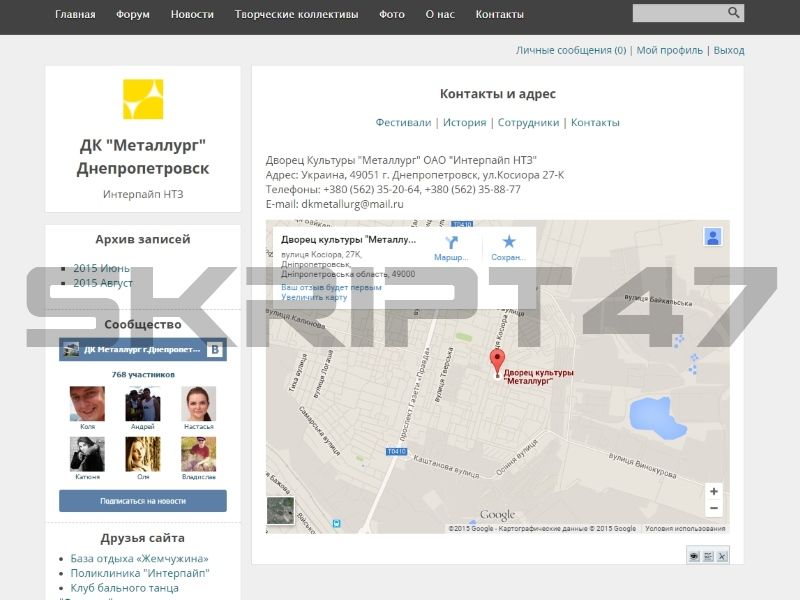Viewport: 800px width, 600px height.
Task: Click the eye view icon below map
Action: [694, 556]
